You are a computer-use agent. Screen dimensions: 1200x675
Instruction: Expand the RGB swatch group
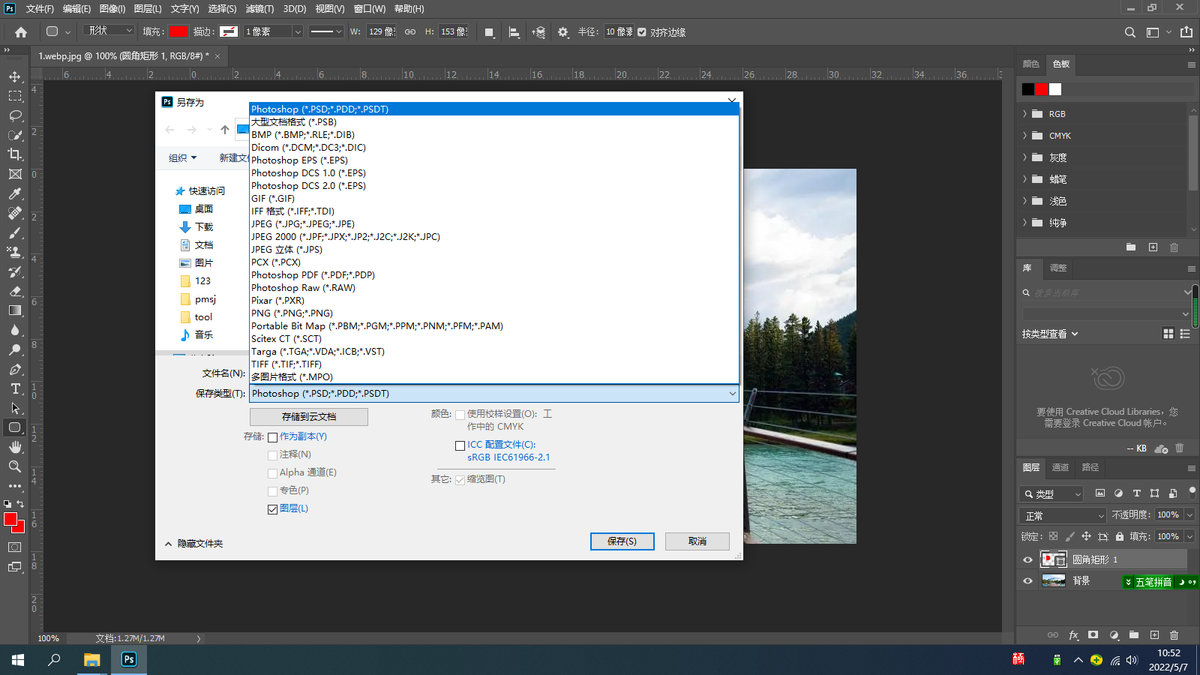coord(1026,114)
